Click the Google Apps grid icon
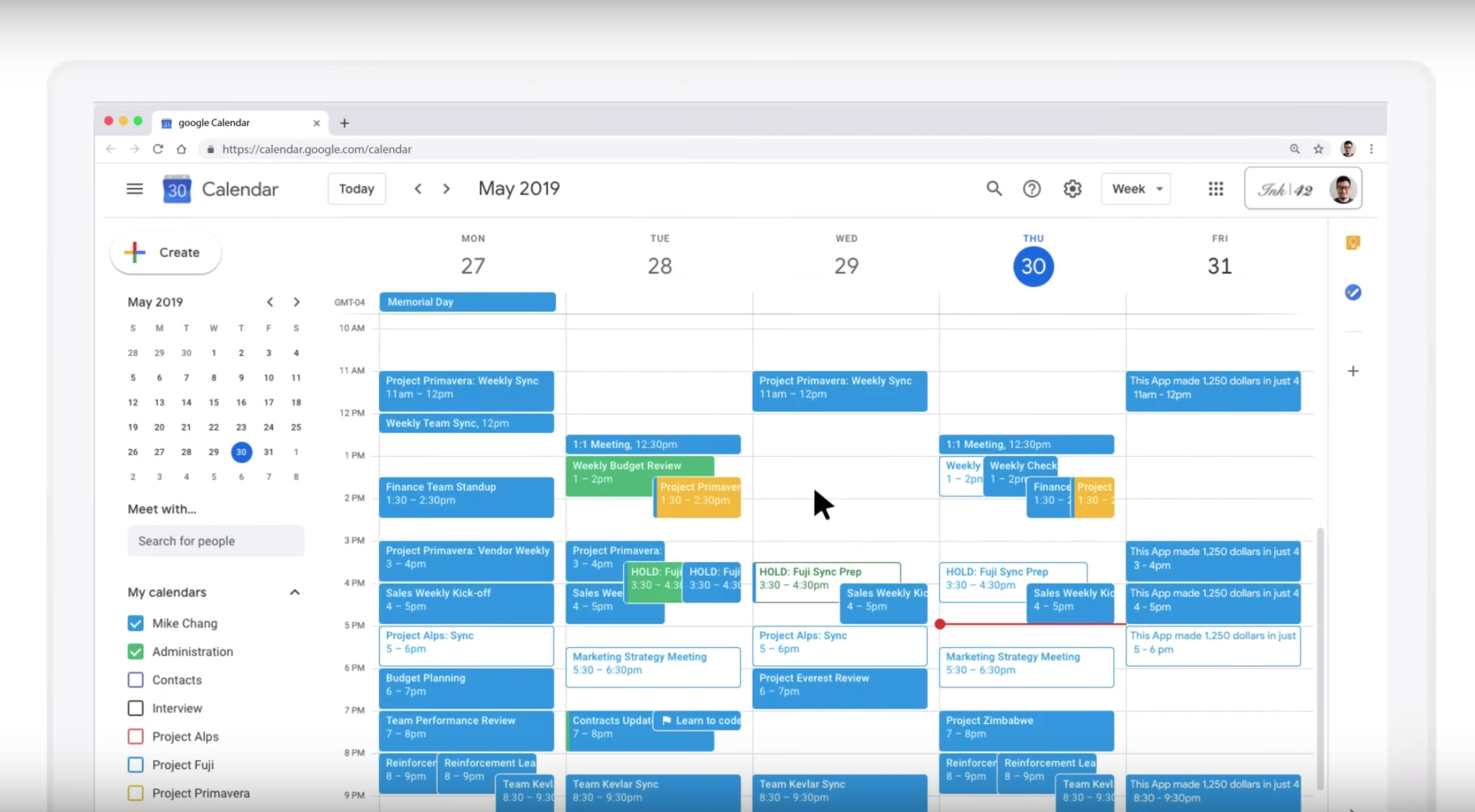The height and width of the screenshot is (812, 1475). (1216, 188)
